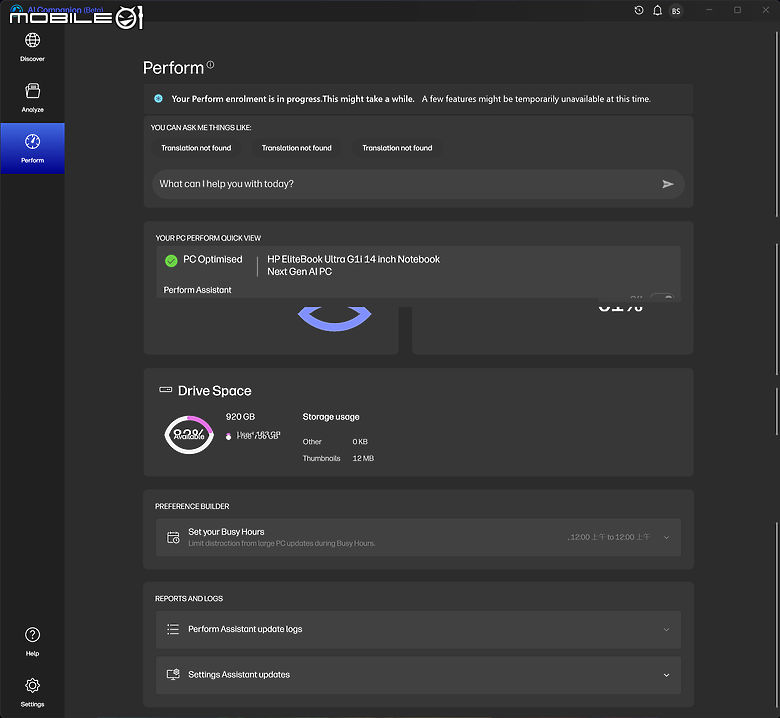The height and width of the screenshot is (718, 780).
Task: Click the 'PREFERENCE BUILDER' section heading
Action: click(x=192, y=506)
